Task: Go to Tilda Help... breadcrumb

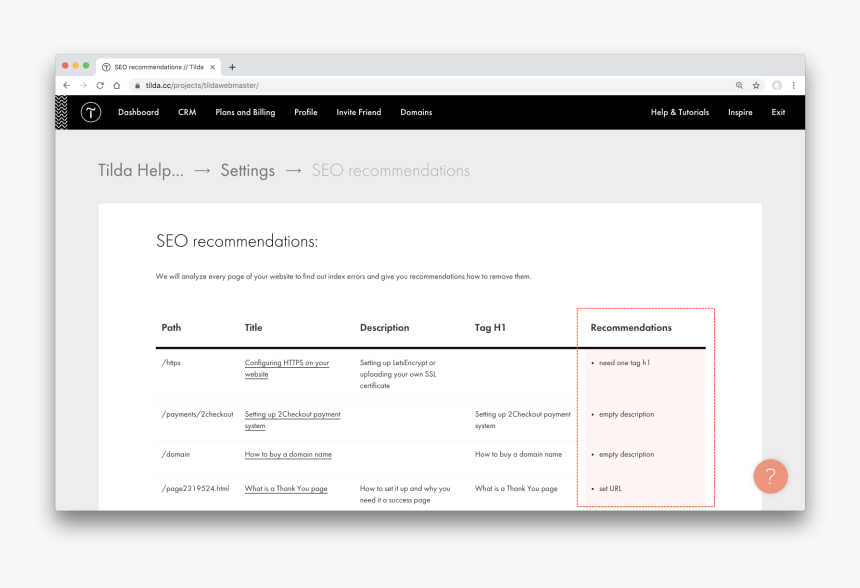Action: point(141,171)
